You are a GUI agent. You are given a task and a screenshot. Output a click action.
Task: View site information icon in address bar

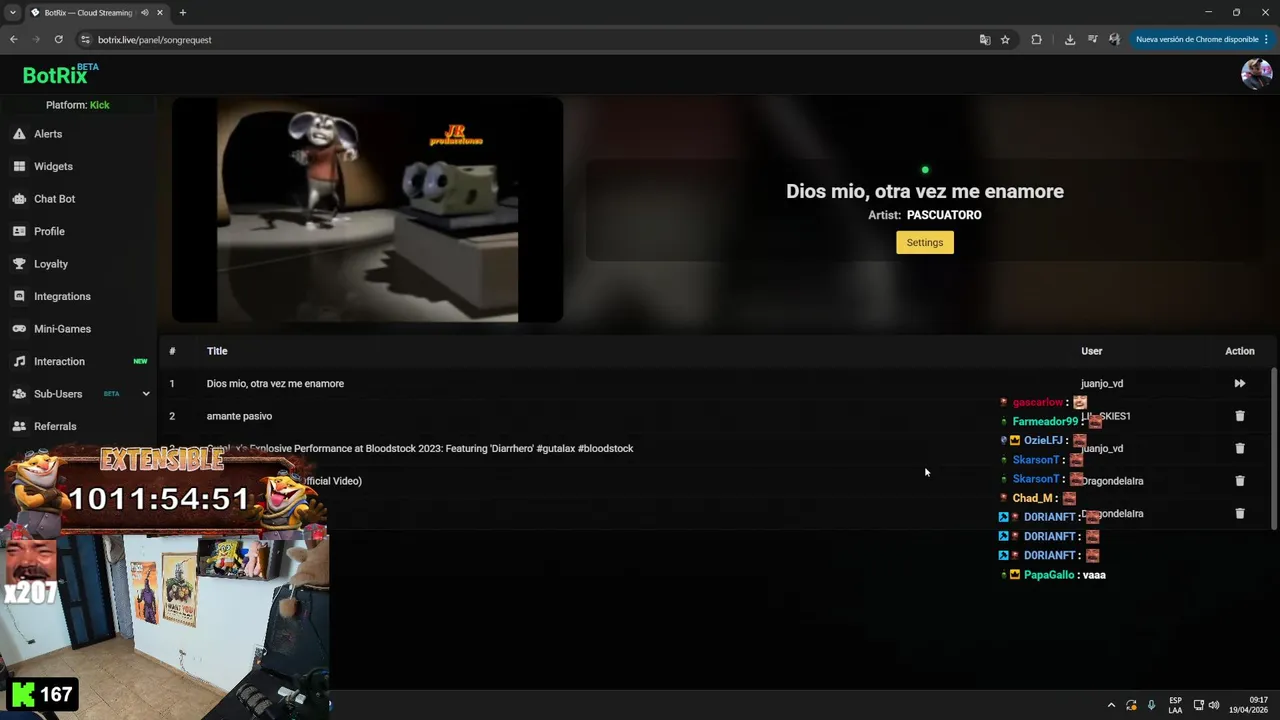click(x=86, y=40)
